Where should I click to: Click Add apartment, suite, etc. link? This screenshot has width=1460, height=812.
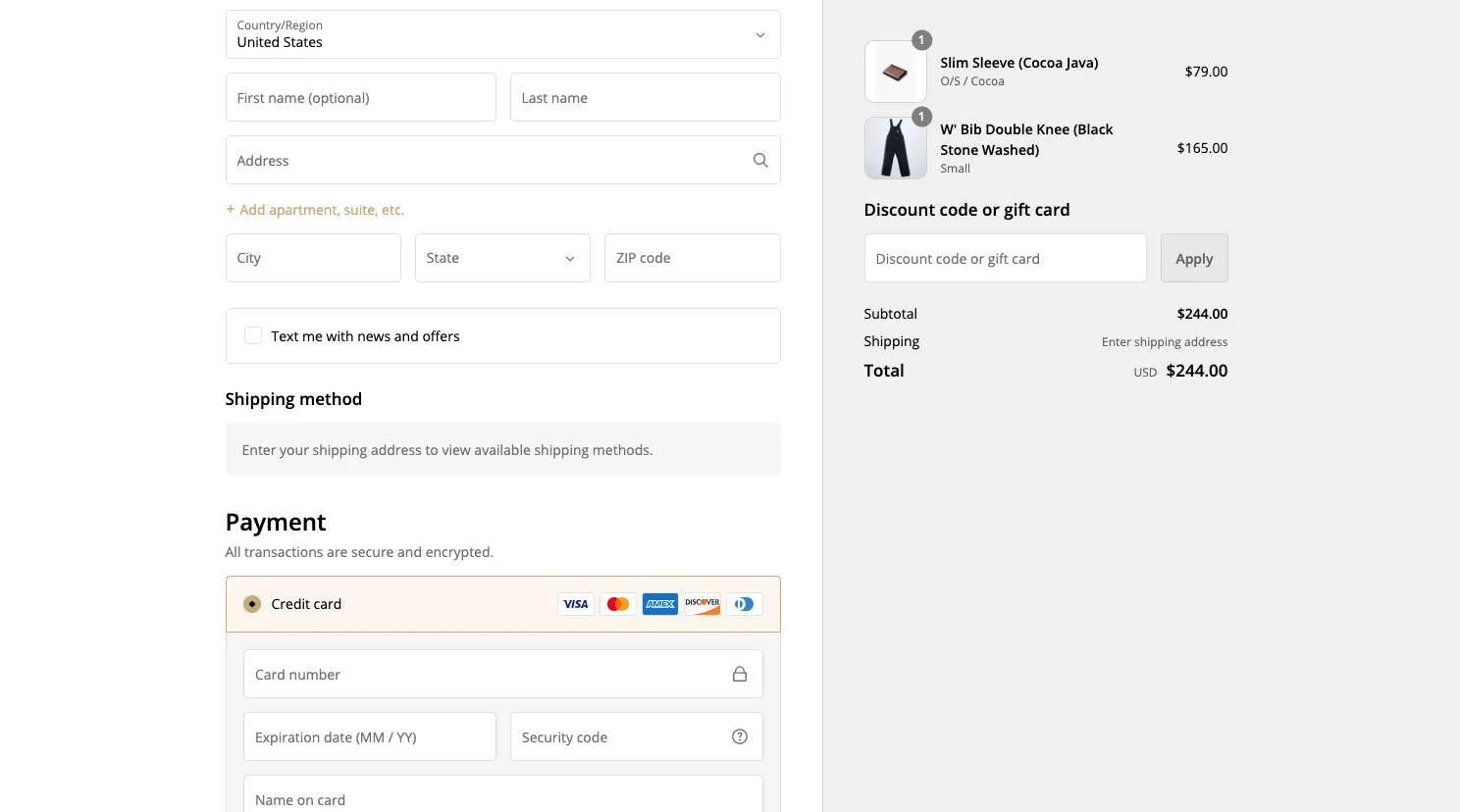pyautogui.click(x=315, y=209)
